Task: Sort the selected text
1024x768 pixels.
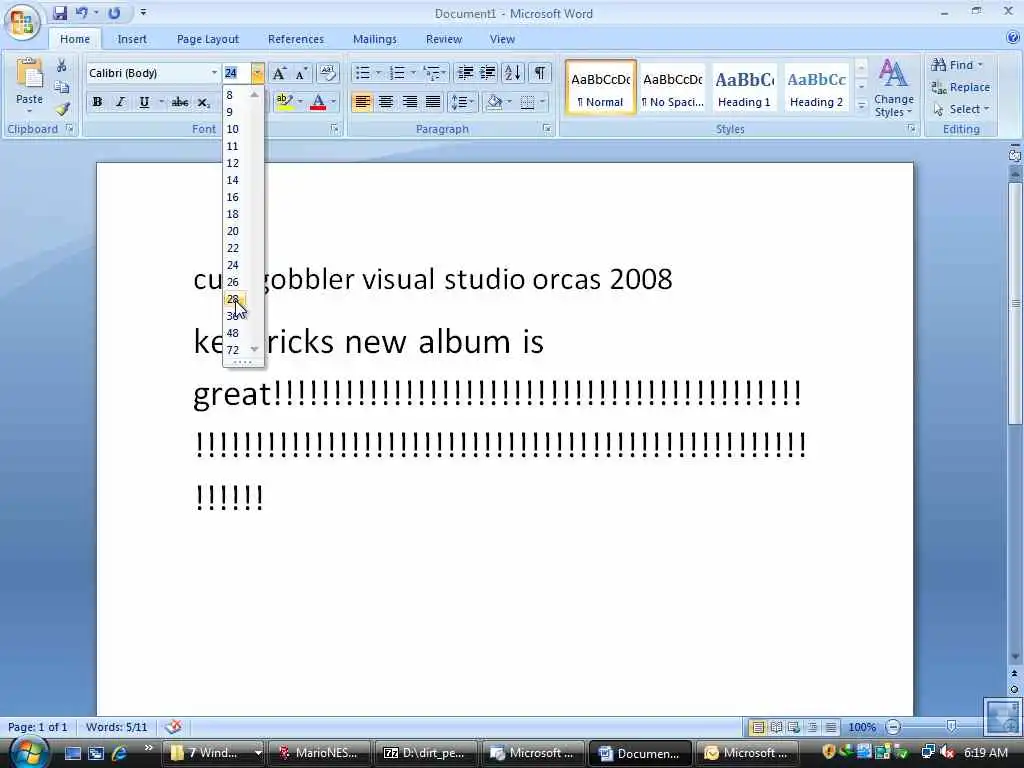Action: pyautogui.click(x=513, y=72)
